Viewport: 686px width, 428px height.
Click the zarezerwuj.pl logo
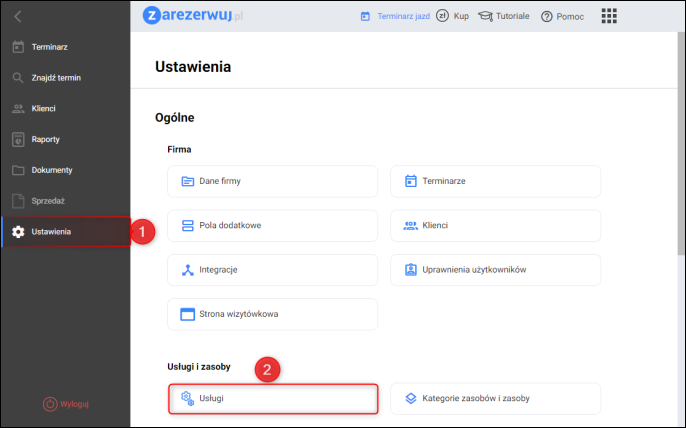coord(195,16)
